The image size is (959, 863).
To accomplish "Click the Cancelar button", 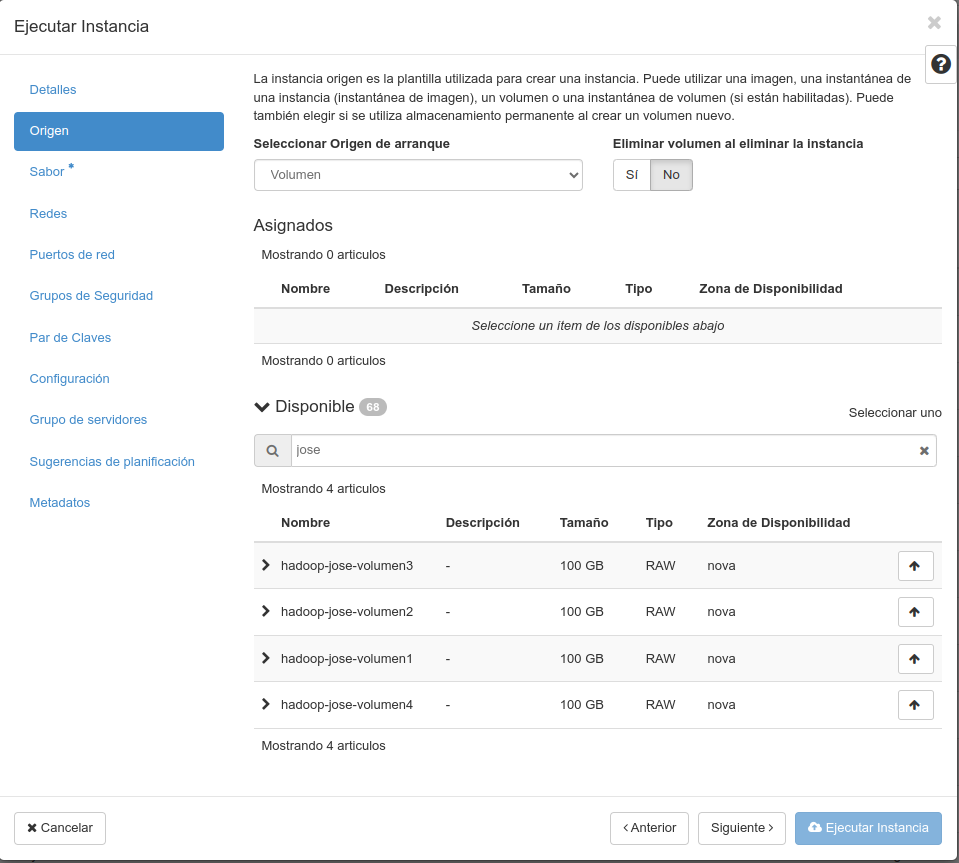I will tap(59, 828).
